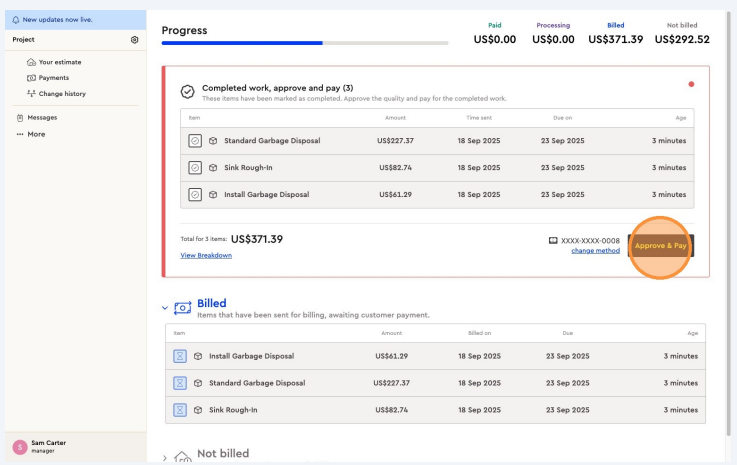The image size is (737, 465).
Task: Click Sam Carter's avatar icon
Action: pyautogui.click(x=19, y=447)
